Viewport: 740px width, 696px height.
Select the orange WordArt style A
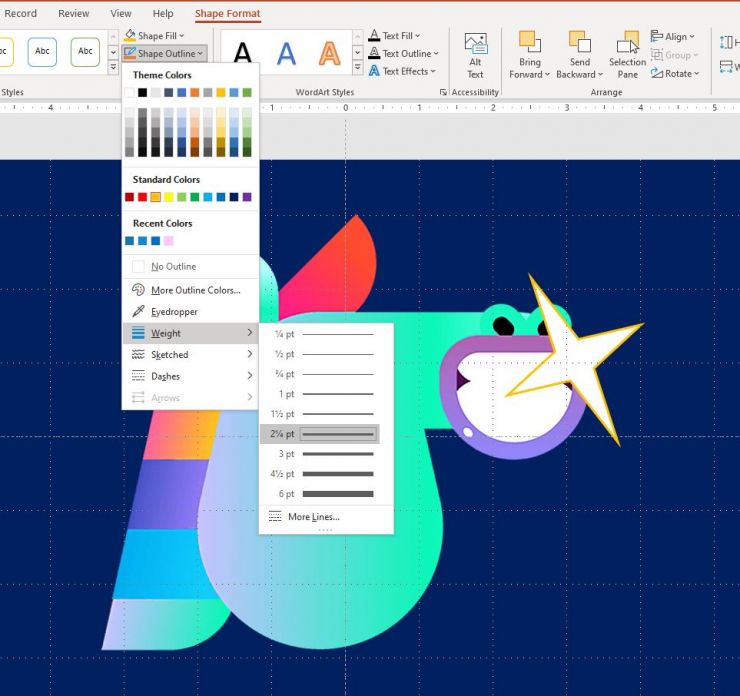coord(329,53)
